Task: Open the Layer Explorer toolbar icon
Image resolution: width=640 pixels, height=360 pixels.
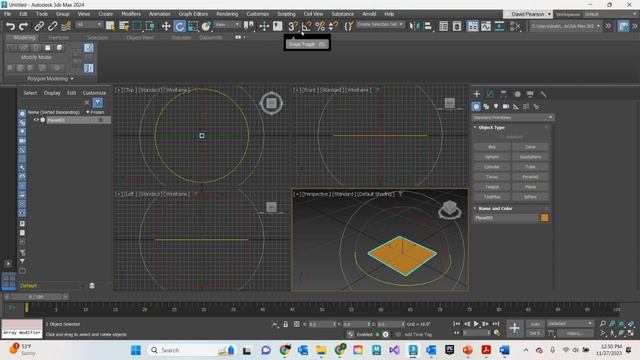Action: coord(457,26)
